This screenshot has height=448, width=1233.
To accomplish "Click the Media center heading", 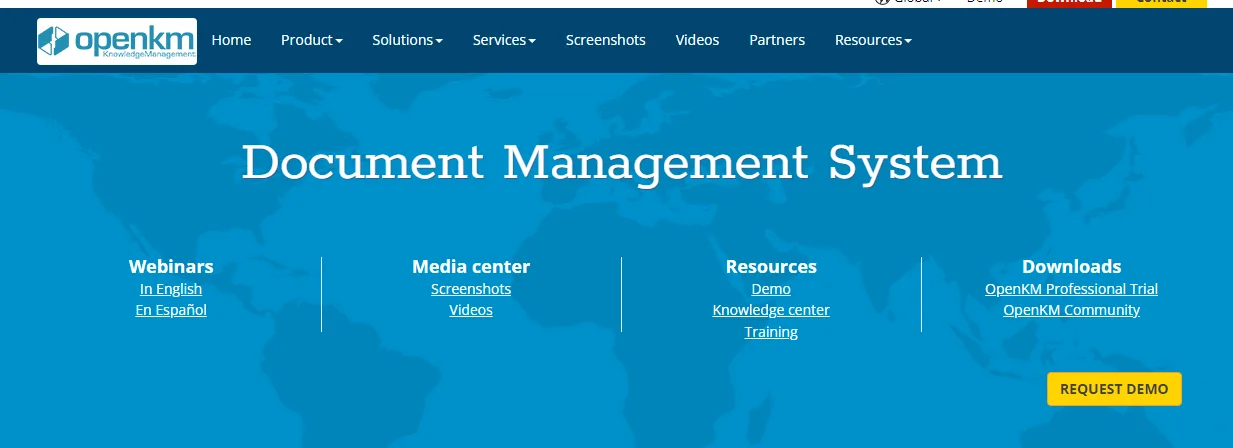I will [x=471, y=267].
